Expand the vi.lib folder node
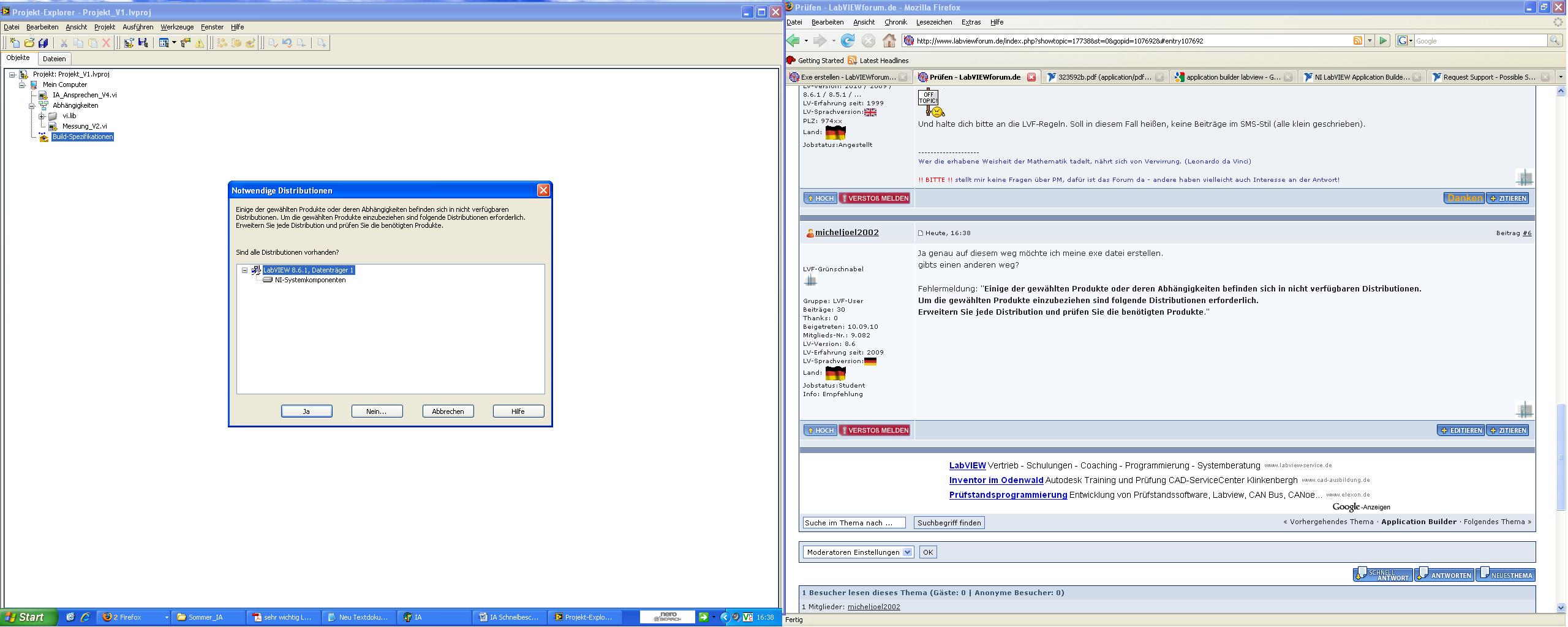The image size is (1568, 627). pos(42,116)
